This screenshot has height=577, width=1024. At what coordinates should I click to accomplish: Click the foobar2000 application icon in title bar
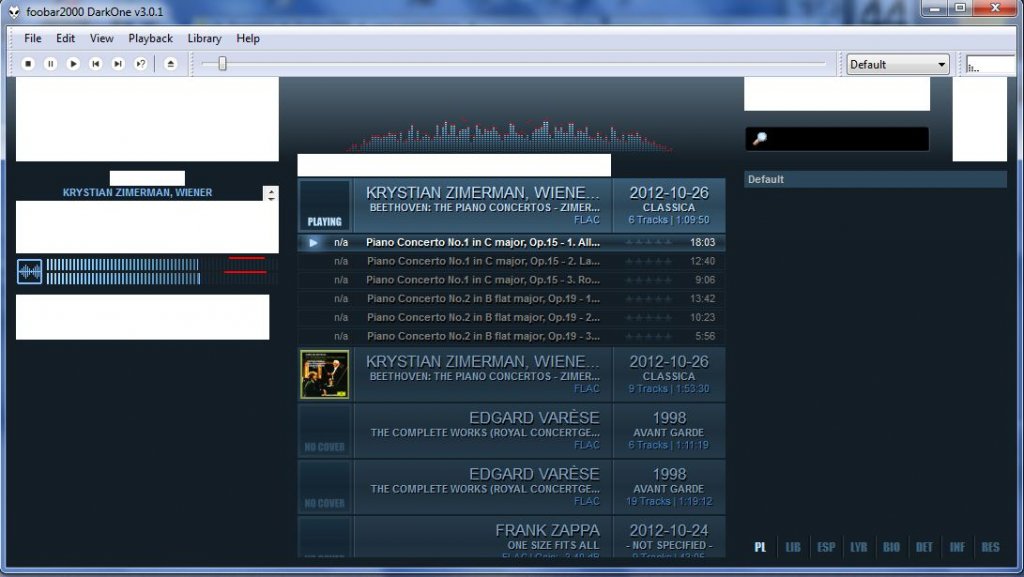click(14, 12)
